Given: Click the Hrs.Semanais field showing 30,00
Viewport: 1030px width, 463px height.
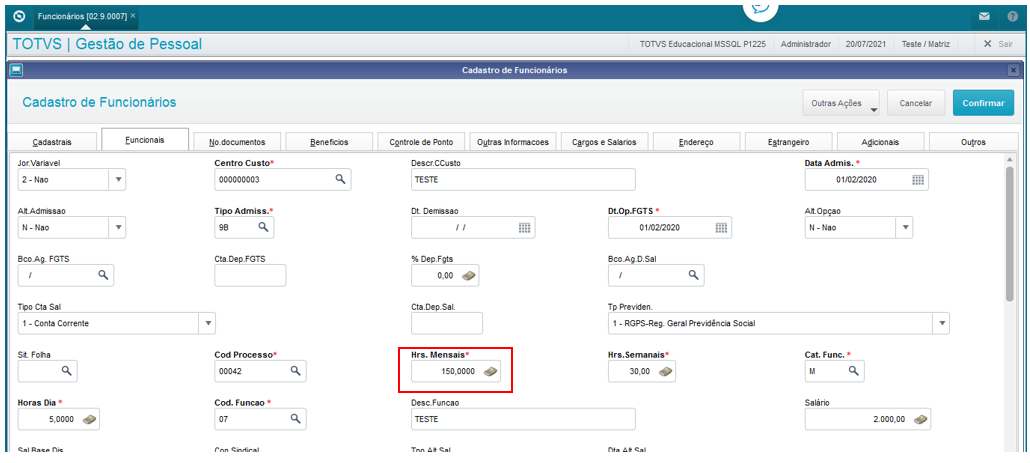Looking at the screenshot, I should tap(642, 371).
